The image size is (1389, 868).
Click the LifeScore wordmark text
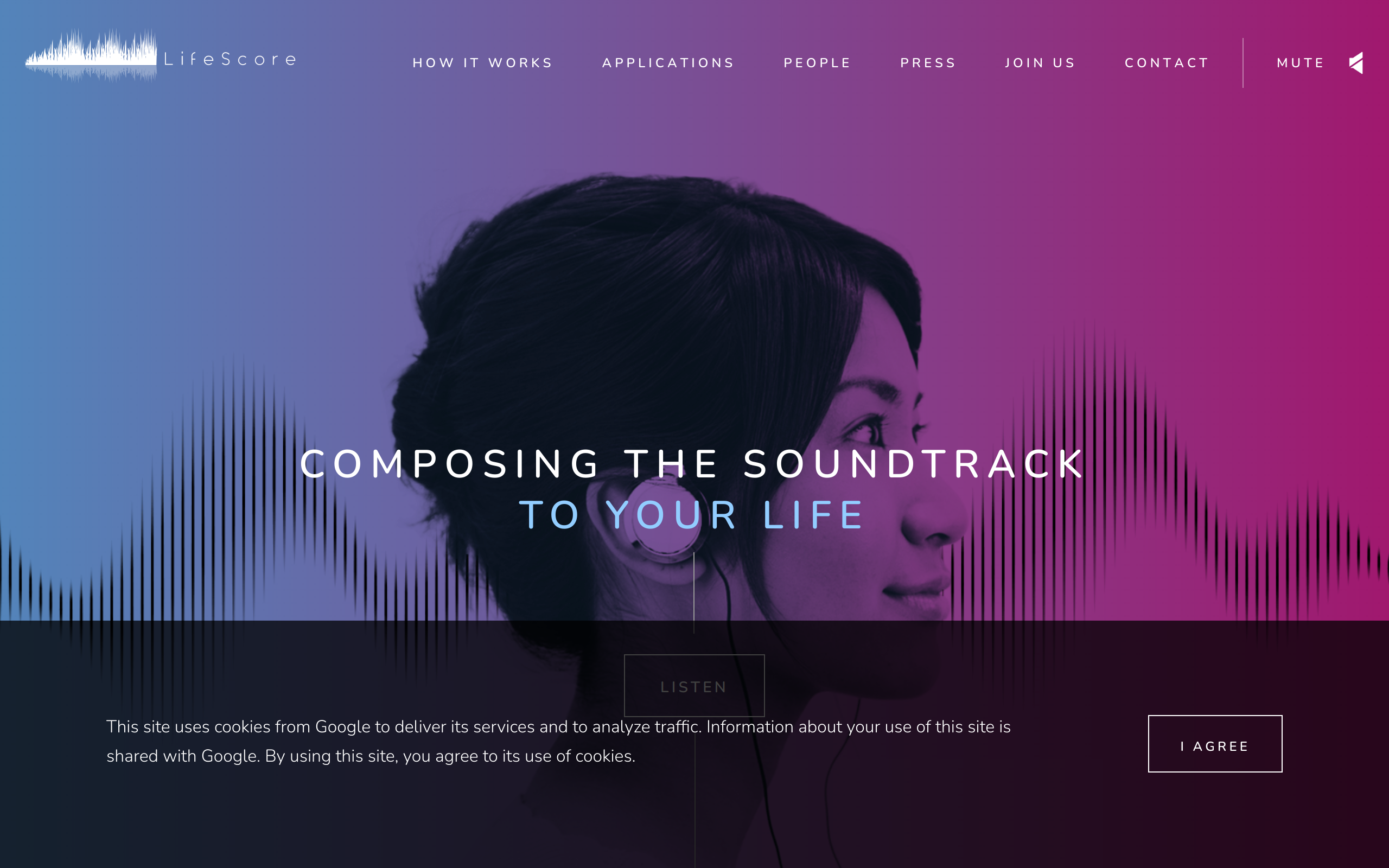[230, 59]
